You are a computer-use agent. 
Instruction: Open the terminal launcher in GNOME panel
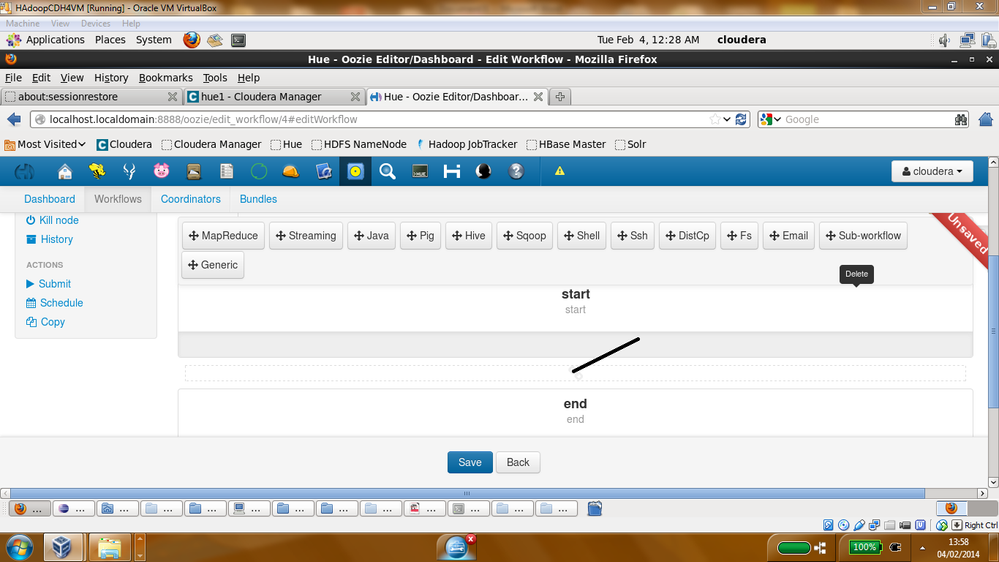[238, 40]
